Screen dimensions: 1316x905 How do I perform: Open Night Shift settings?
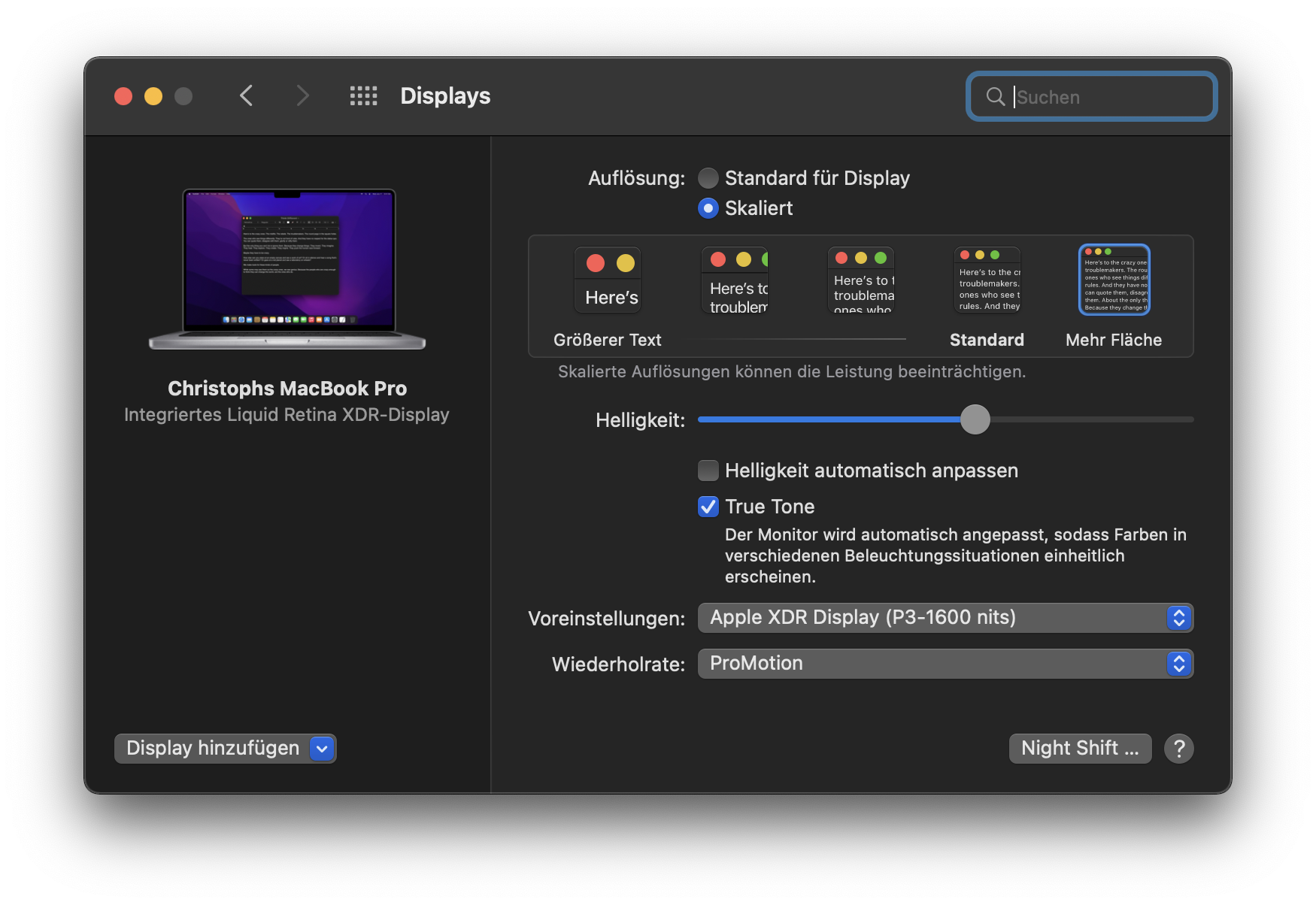[1080, 749]
